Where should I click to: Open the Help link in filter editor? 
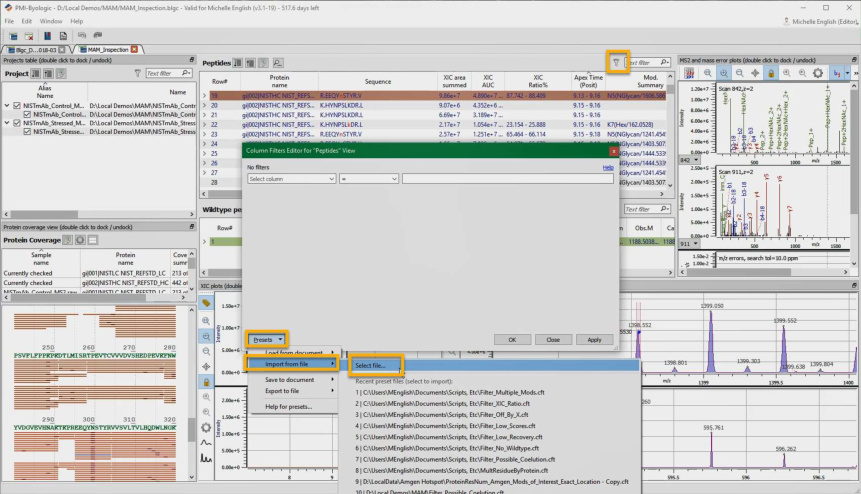[x=608, y=167]
